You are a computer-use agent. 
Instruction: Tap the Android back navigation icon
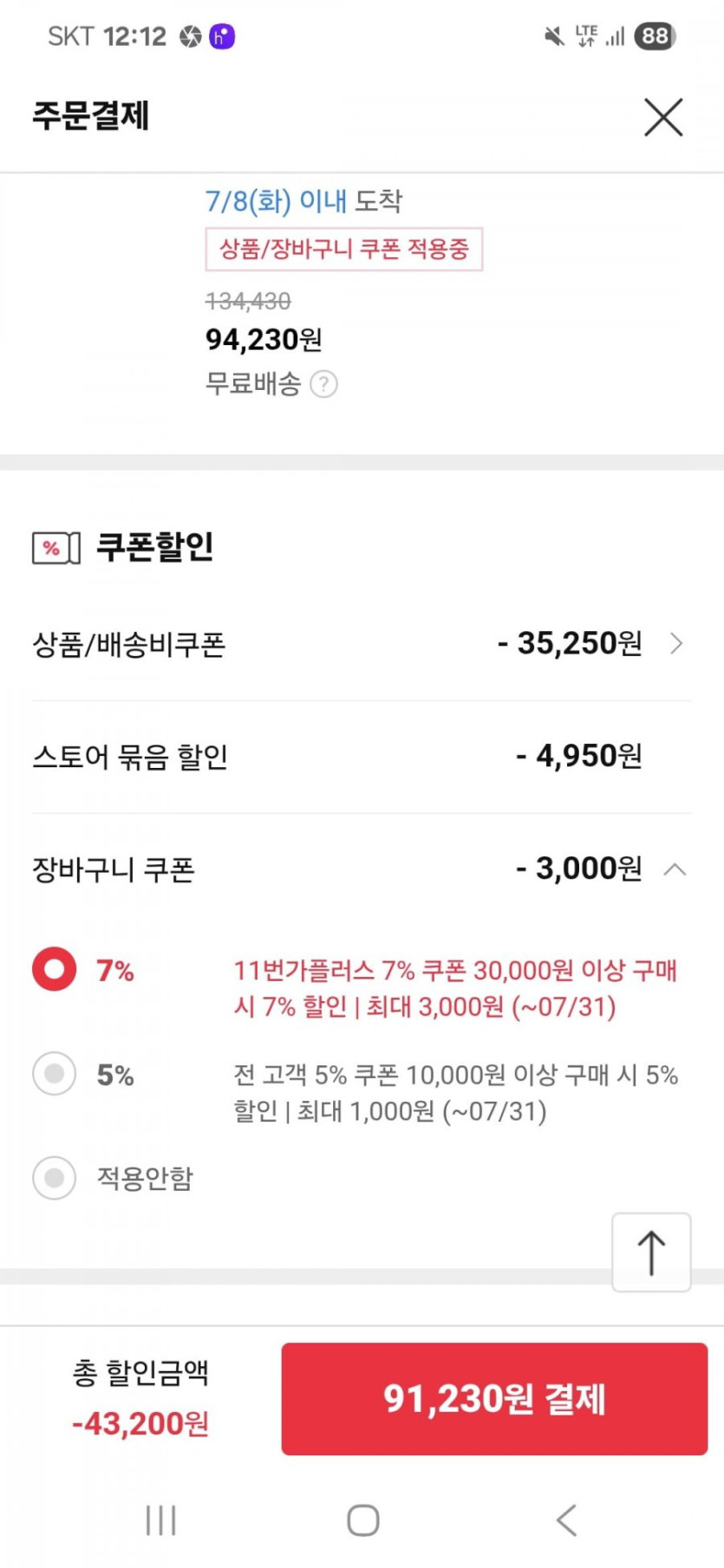[566, 1519]
